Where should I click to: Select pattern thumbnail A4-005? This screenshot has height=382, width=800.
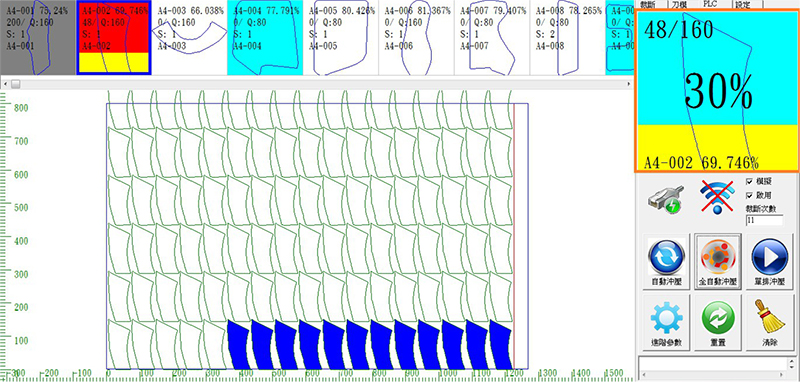click(x=341, y=37)
